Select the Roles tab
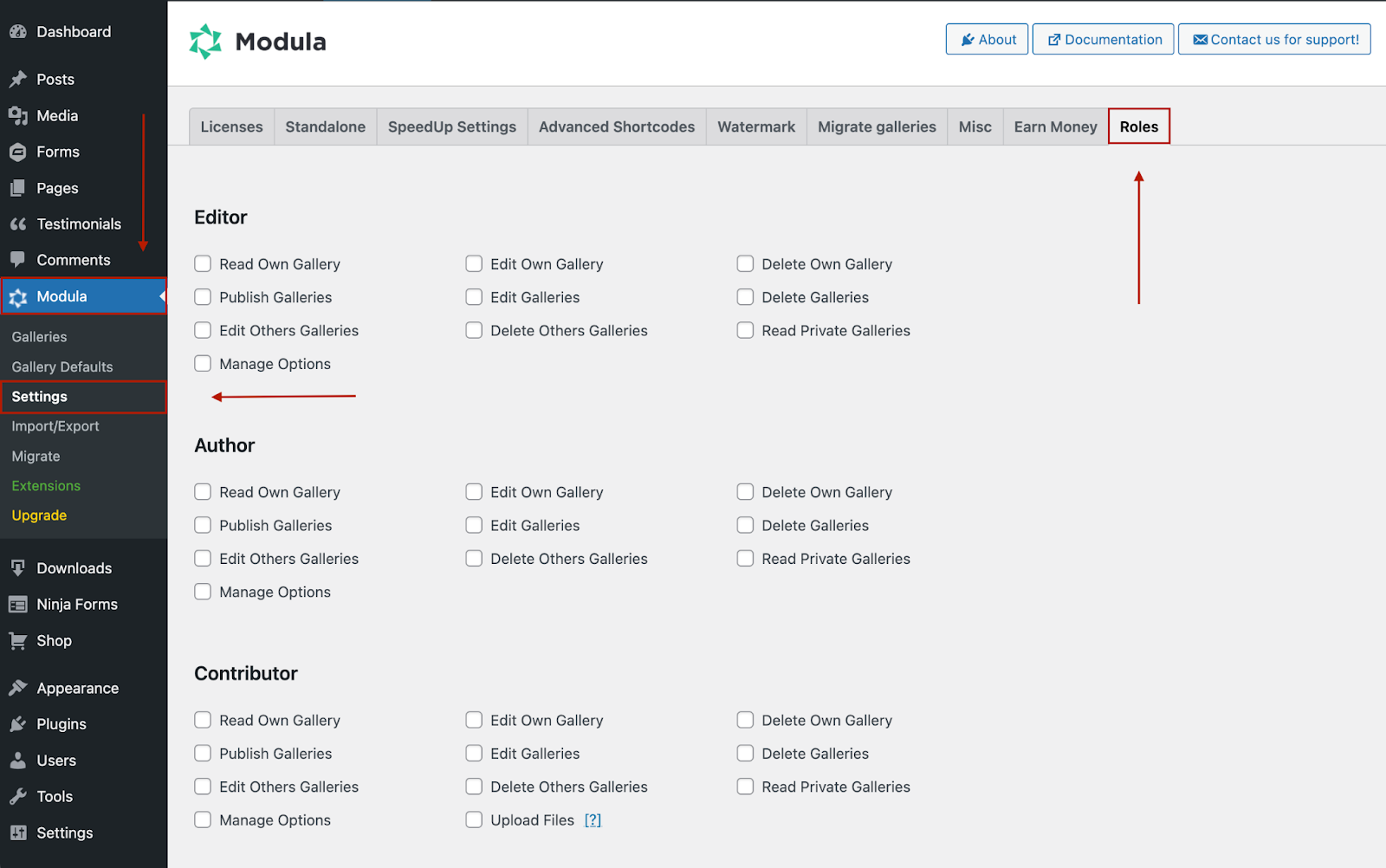This screenshot has width=1386, height=868. (1139, 126)
